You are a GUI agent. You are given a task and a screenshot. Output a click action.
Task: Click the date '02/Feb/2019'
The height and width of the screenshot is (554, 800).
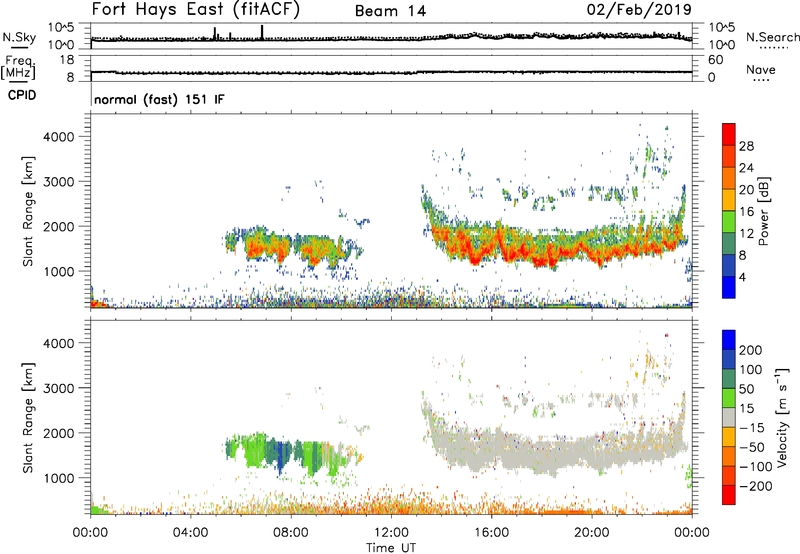[639, 10]
